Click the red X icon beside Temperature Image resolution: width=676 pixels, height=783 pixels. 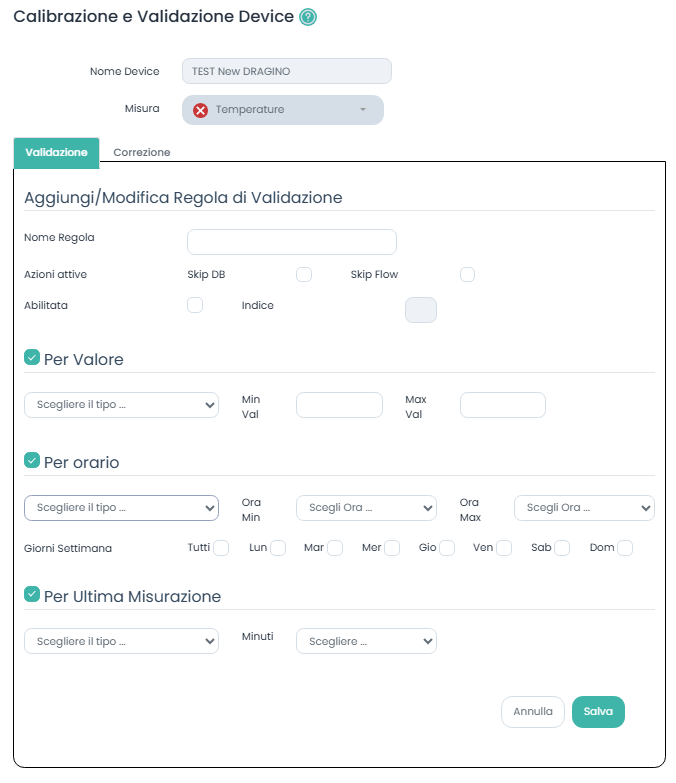pos(200,110)
